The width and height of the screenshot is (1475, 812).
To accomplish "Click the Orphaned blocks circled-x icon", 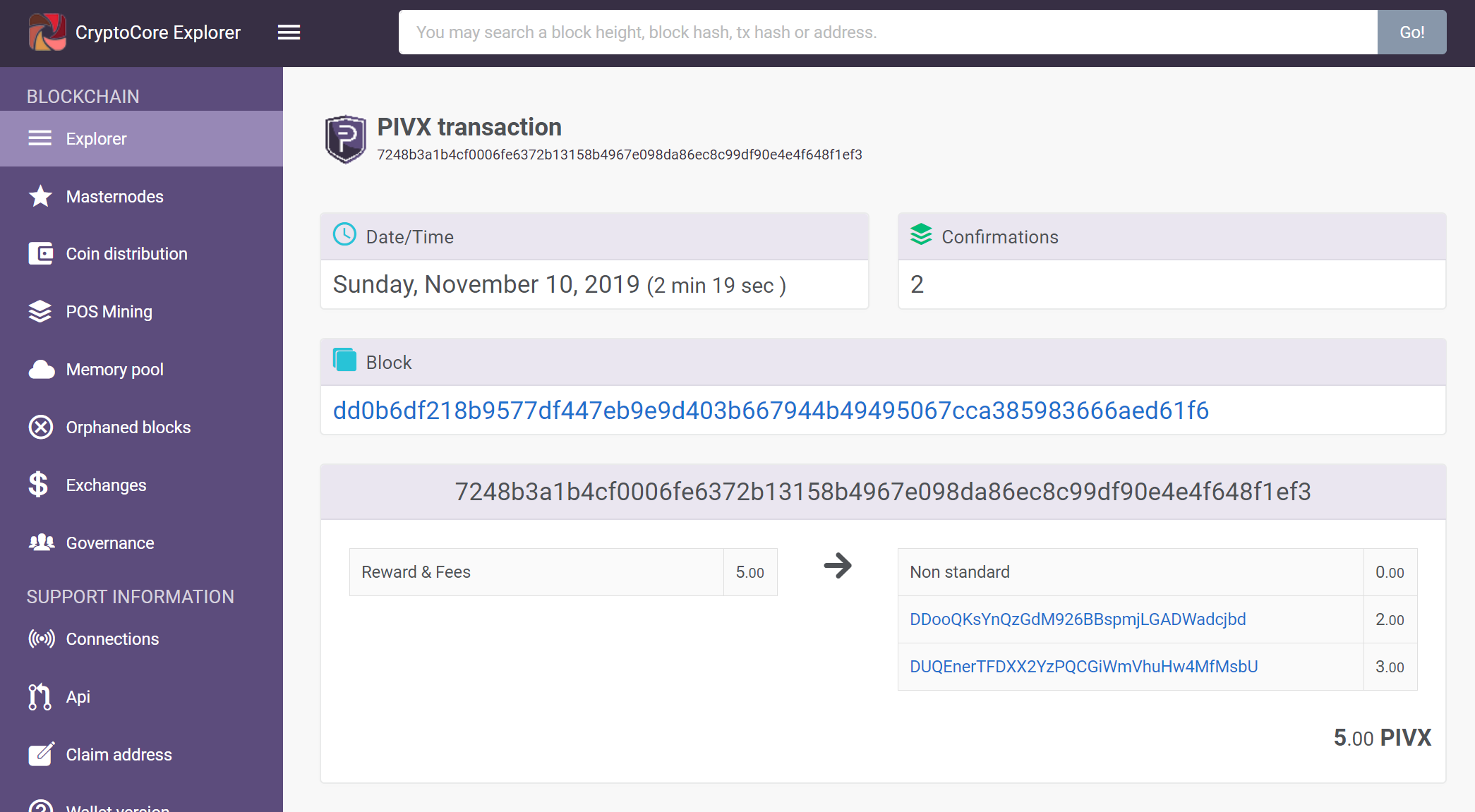I will tap(40, 427).
